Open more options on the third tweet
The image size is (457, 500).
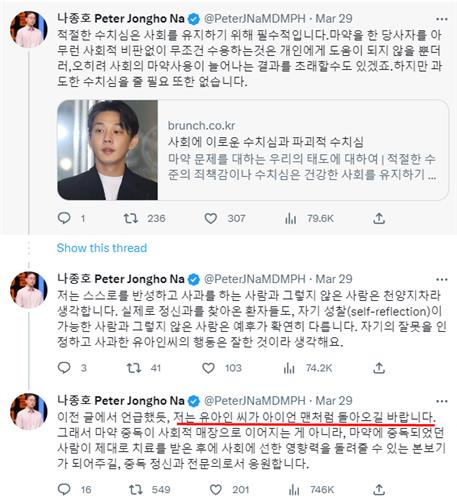pos(442,401)
